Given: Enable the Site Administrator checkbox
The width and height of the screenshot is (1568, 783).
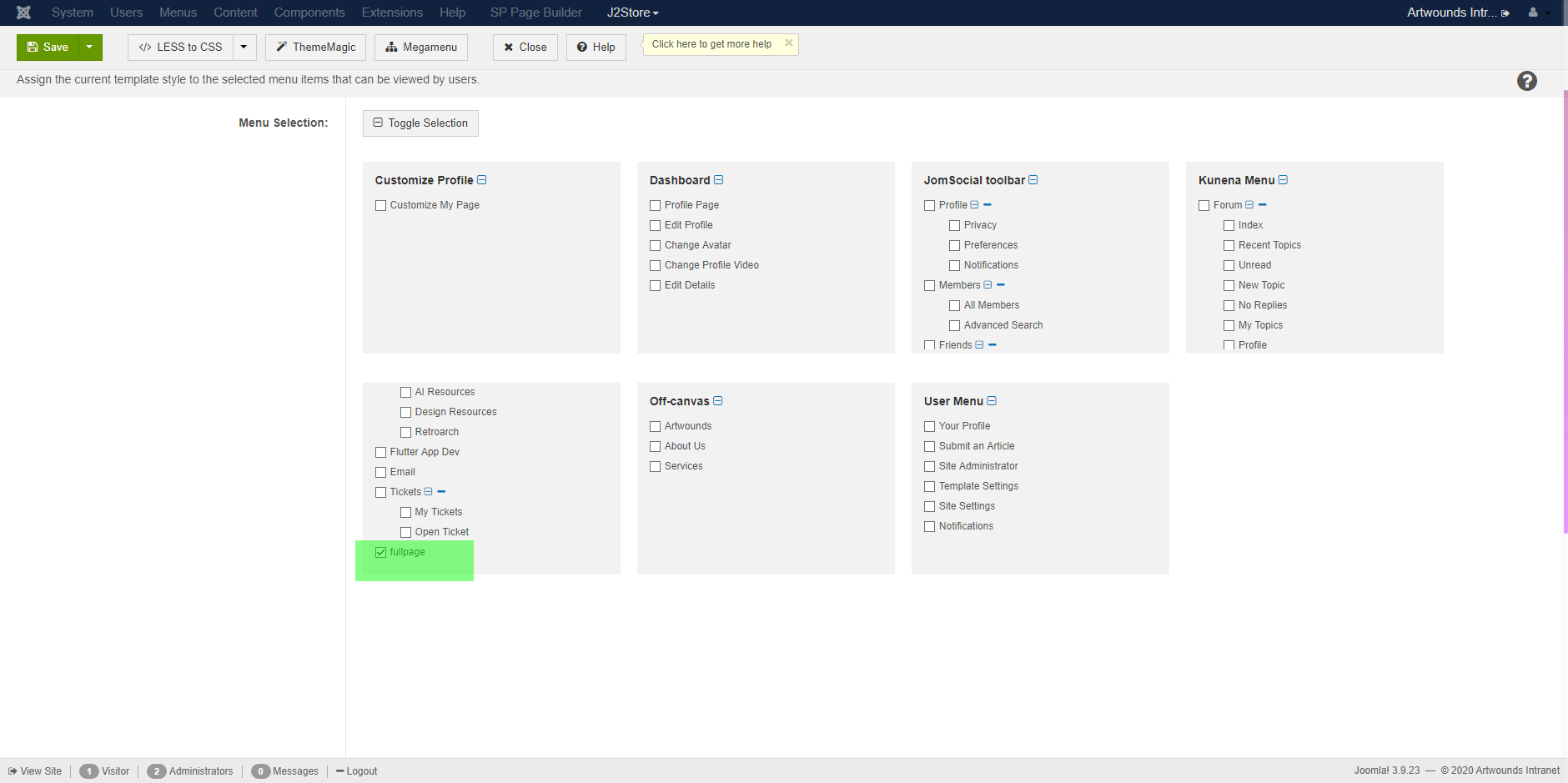Looking at the screenshot, I should coord(929,466).
